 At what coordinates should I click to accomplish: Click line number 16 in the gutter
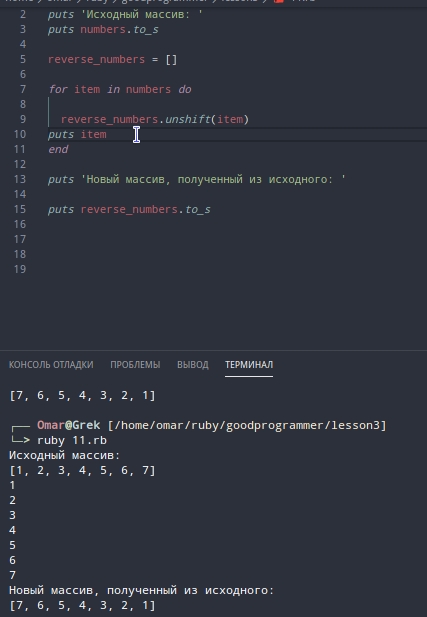[20, 224]
